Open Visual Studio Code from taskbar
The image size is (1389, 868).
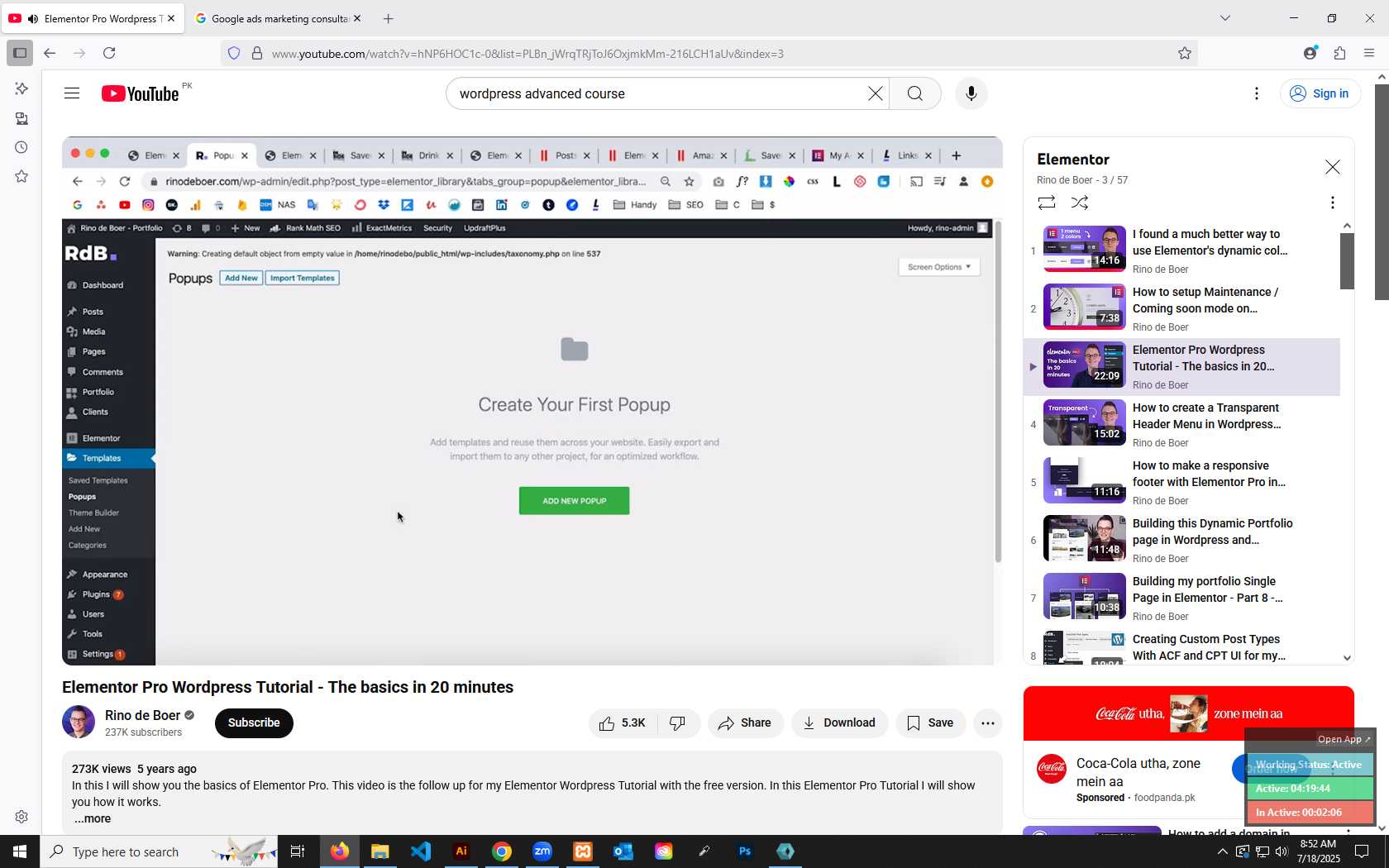(x=421, y=851)
